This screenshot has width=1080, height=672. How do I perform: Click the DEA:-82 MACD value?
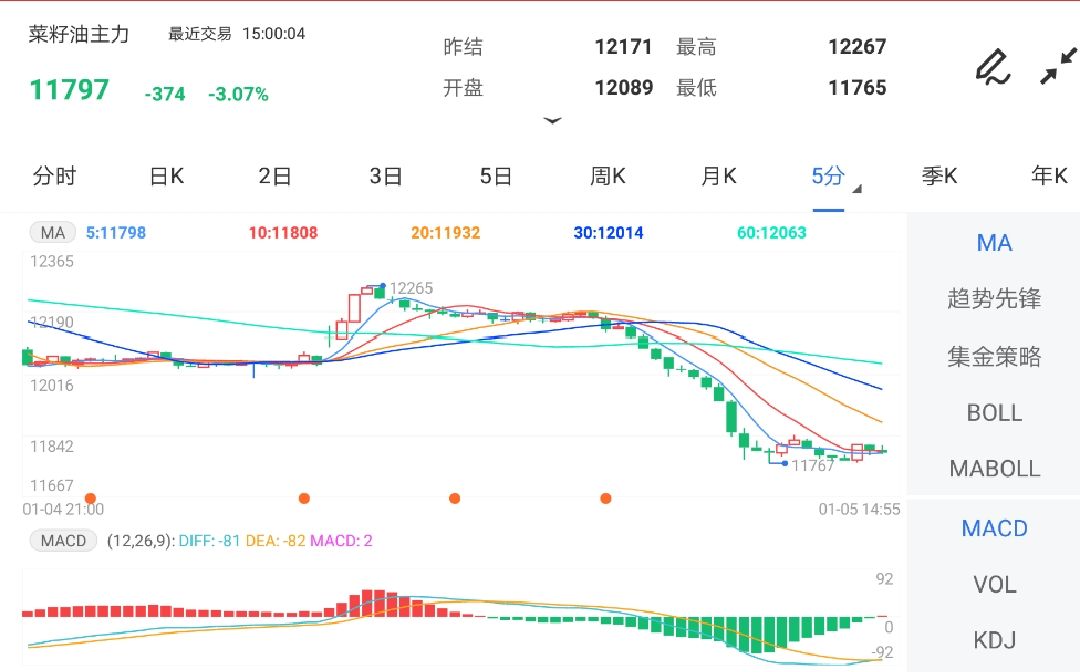pos(276,540)
